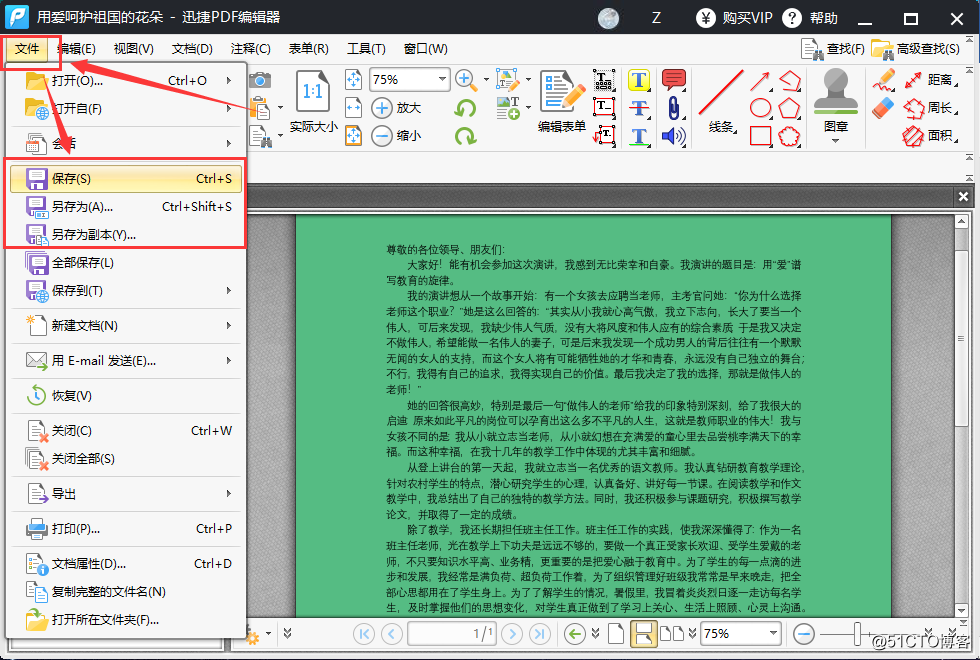Expand the 打开(O) submenu arrow
The height and width of the screenshot is (660, 980).
pos(229,80)
